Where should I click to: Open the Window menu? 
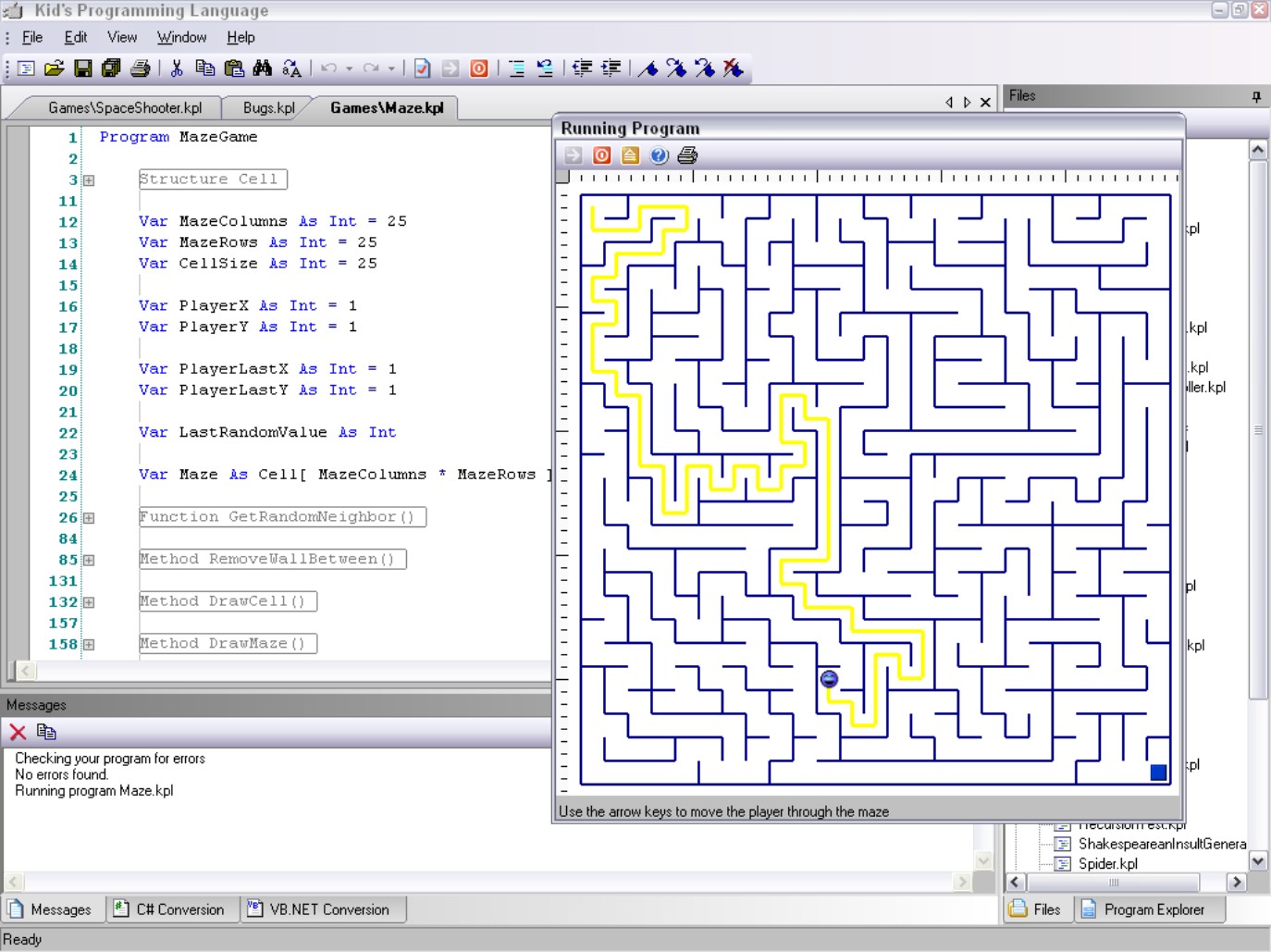point(181,37)
